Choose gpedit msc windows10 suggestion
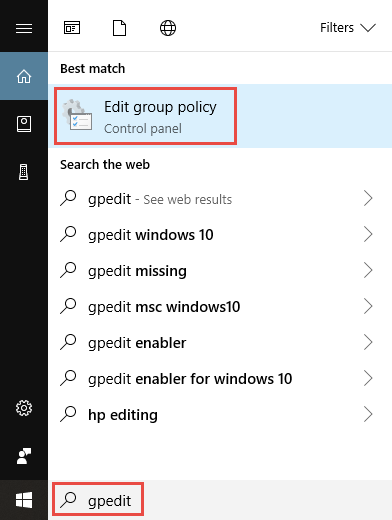The width and height of the screenshot is (392, 520). pyautogui.click(x=220, y=307)
